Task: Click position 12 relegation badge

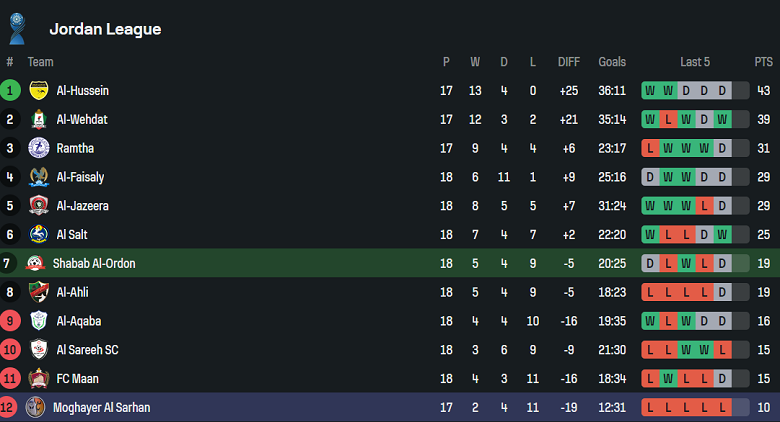Action: coord(10,408)
